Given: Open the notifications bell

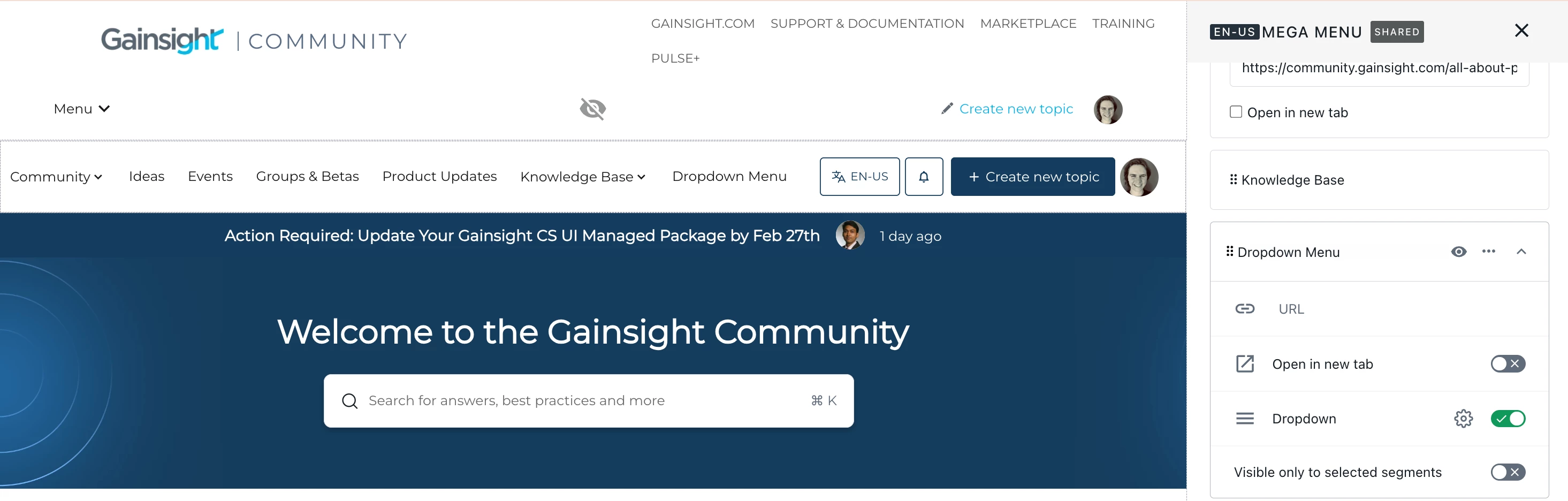Looking at the screenshot, I should point(923,177).
